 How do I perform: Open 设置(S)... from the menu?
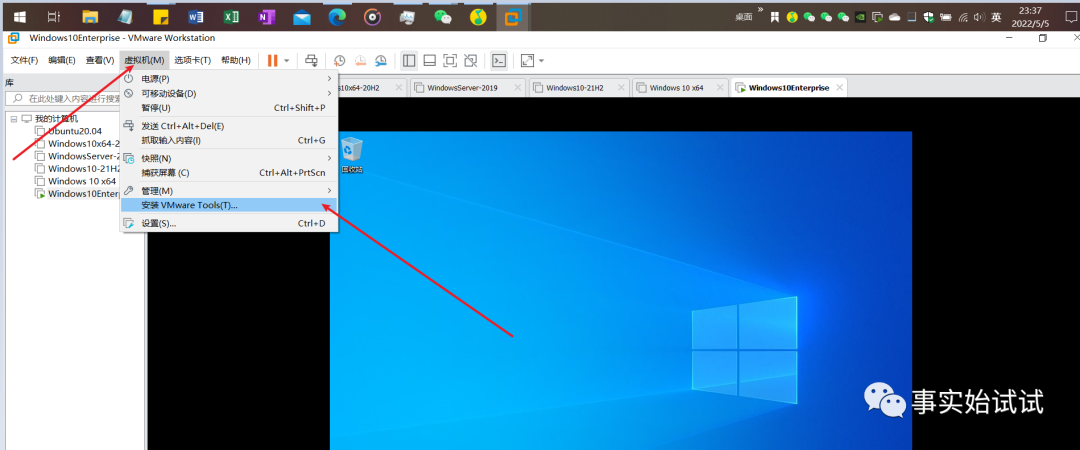click(x=229, y=223)
